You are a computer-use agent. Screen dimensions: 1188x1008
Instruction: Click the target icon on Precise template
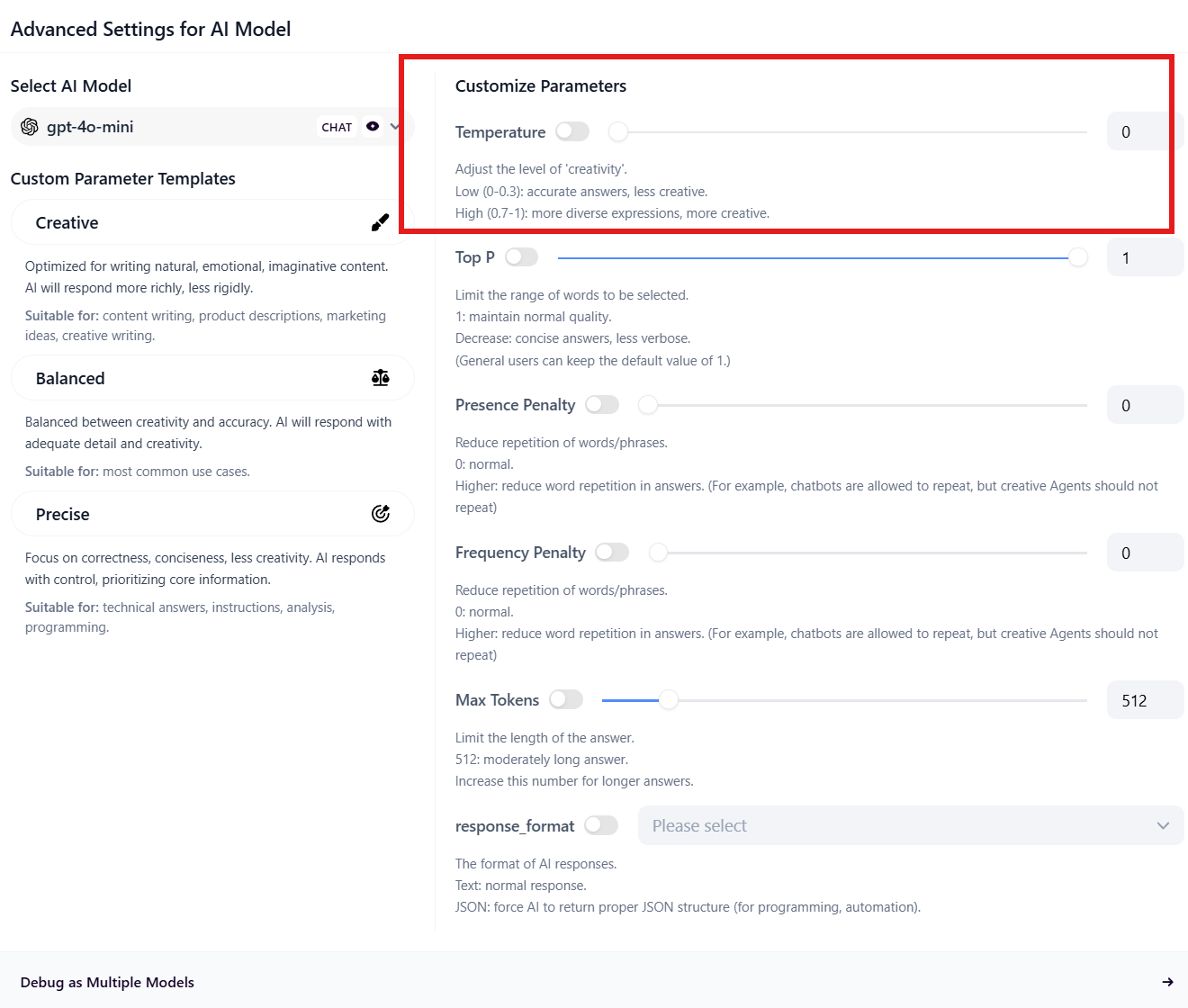(381, 514)
